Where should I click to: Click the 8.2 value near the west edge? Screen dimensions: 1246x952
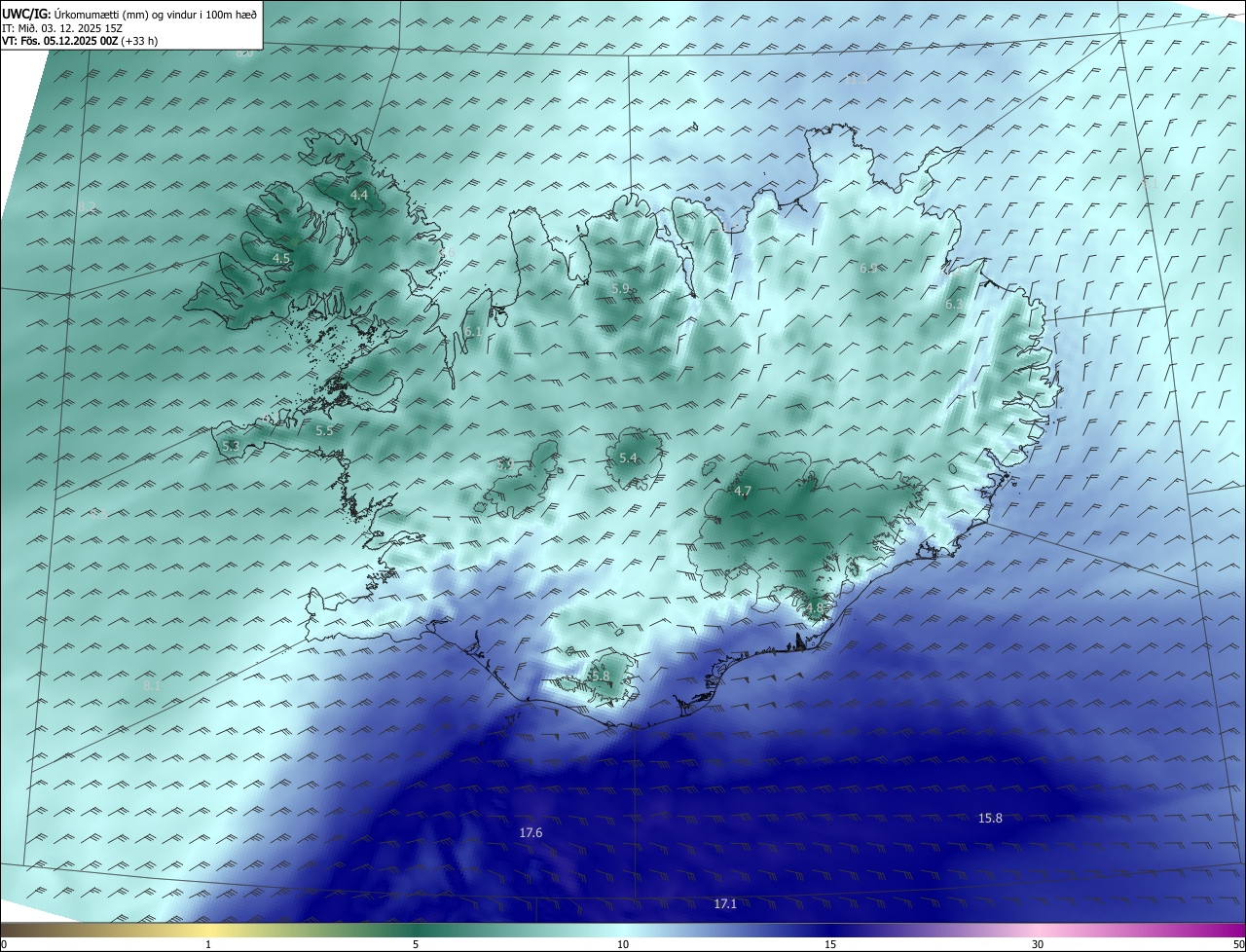[88, 207]
